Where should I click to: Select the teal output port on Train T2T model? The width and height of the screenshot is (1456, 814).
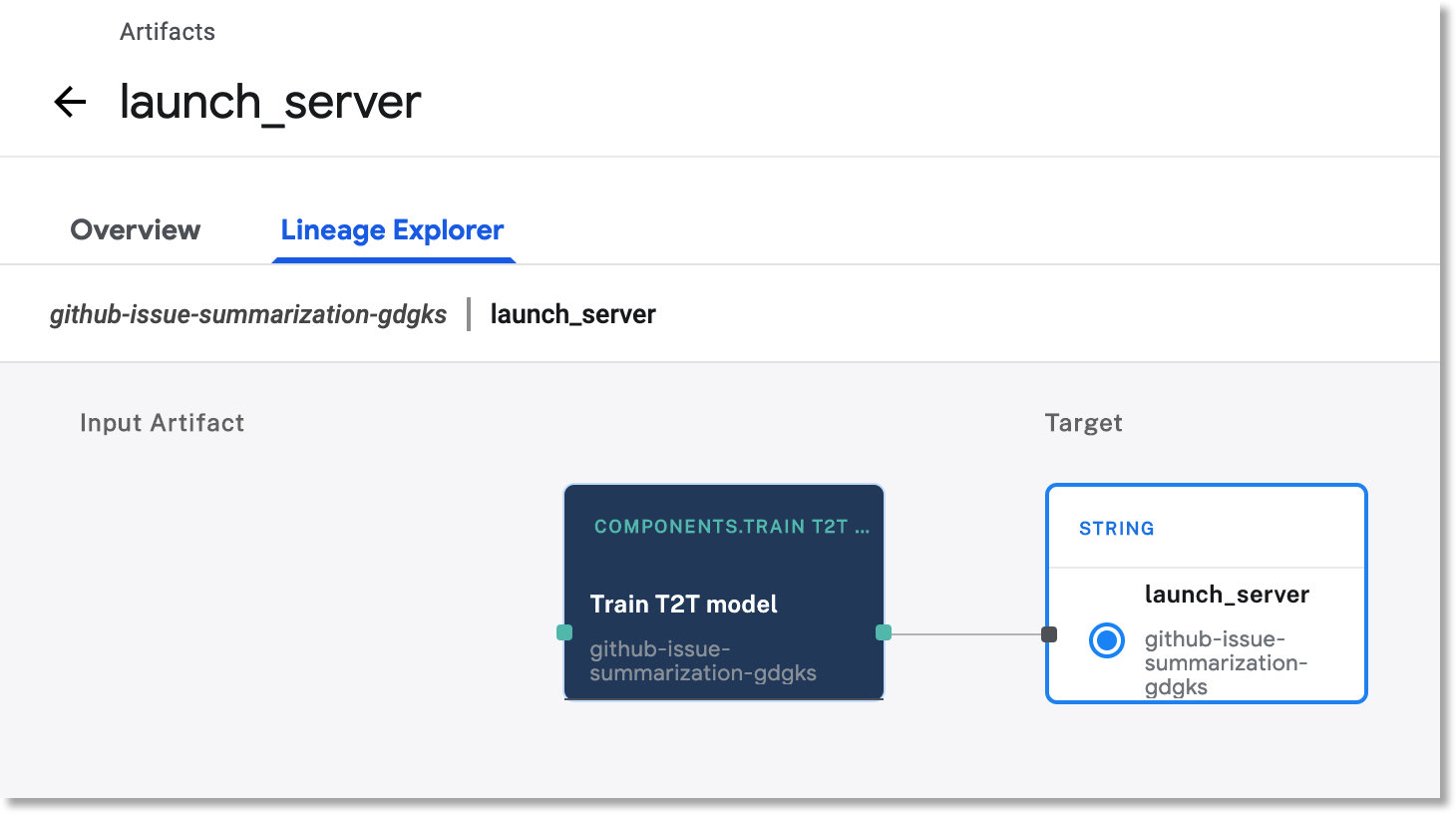882,631
